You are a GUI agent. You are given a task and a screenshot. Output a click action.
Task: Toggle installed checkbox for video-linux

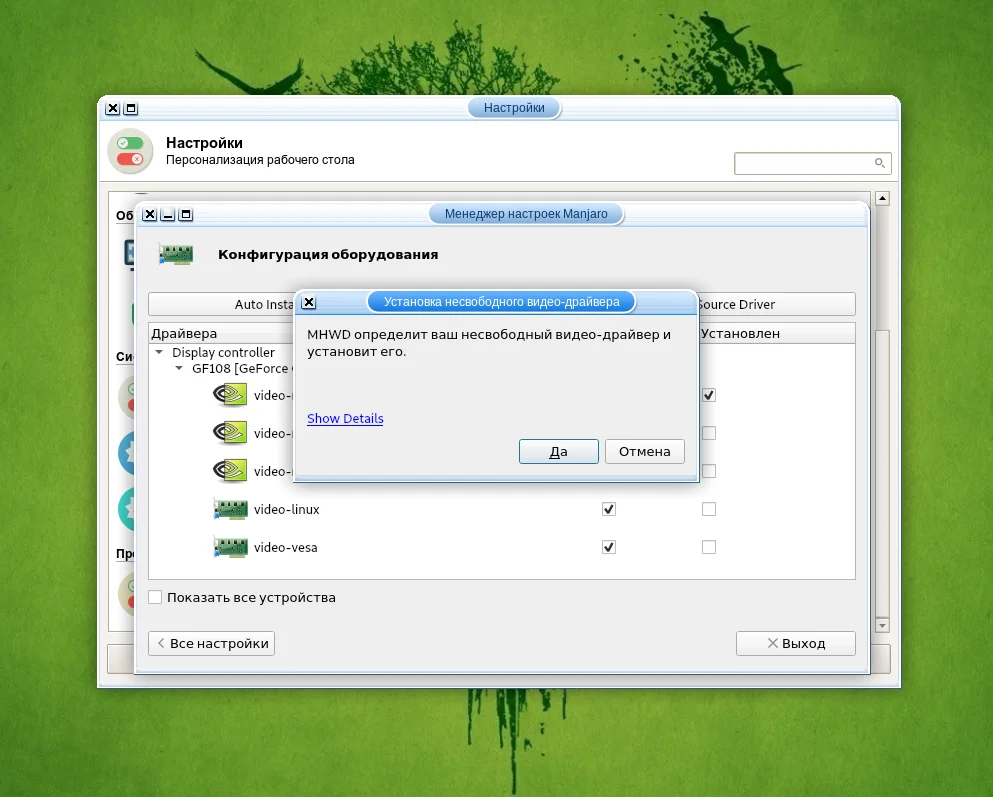pos(709,509)
